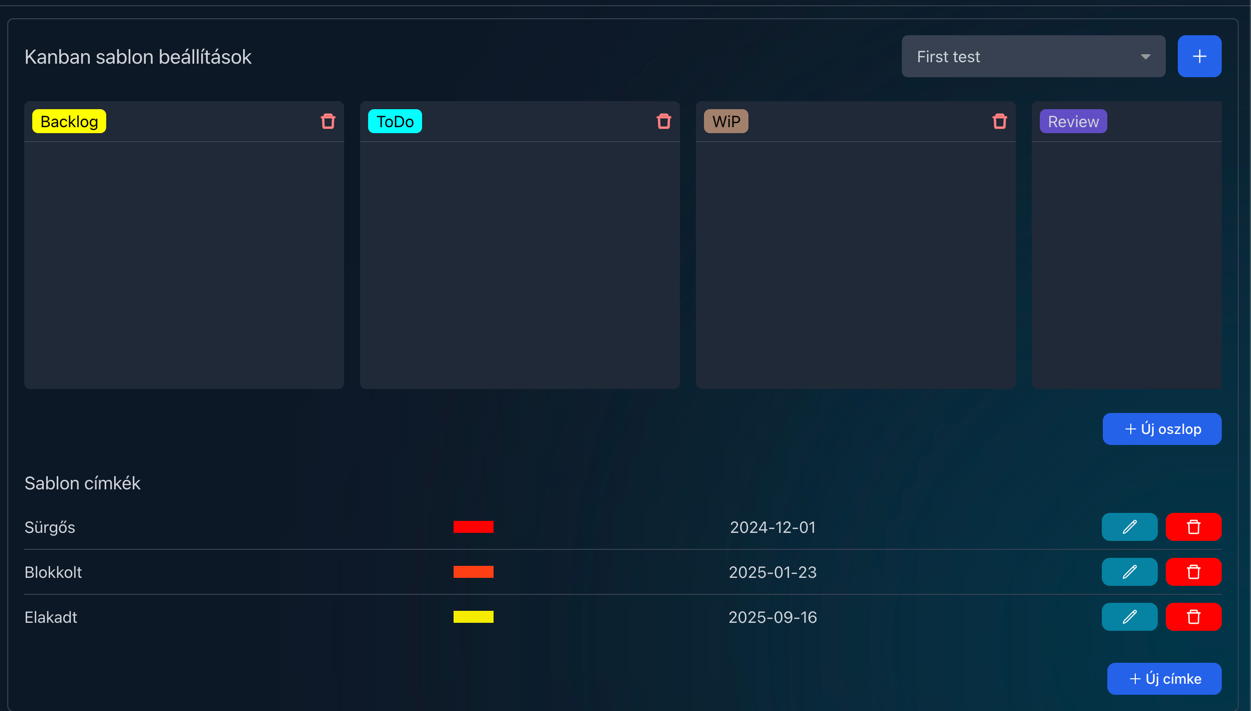The width and height of the screenshot is (1251, 711).
Task: Select the cyan ToDo column tag
Action: tap(395, 122)
